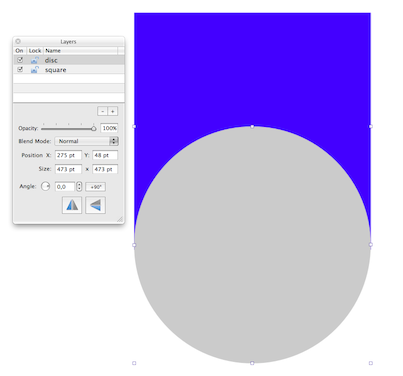Click the angle dial control
The image size is (403, 376).
pos(45,186)
